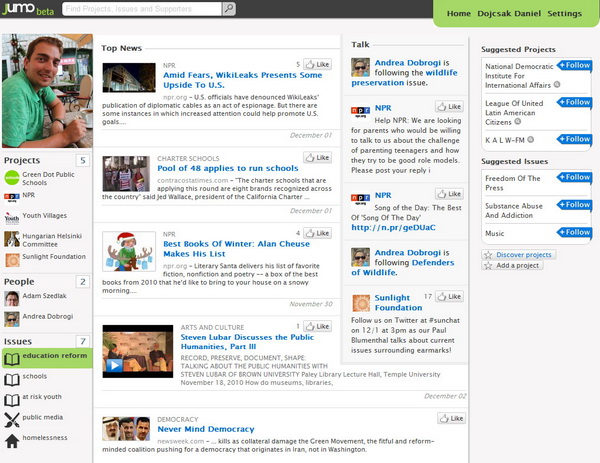Click Hungarian Helsinki Committee icon
Viewport: 600px width, 463px height.
tap(12, 239)
